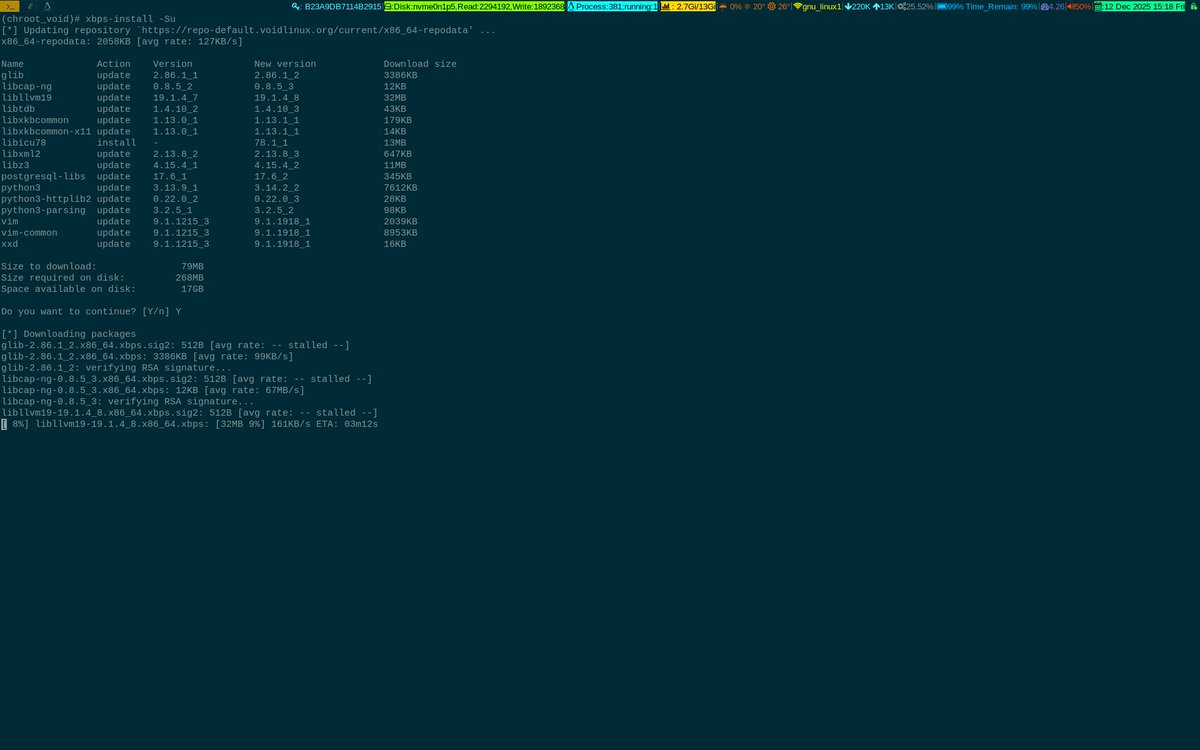
Task: Click the libllvm19 download progress line with ETA
Action: pos(190,424)
